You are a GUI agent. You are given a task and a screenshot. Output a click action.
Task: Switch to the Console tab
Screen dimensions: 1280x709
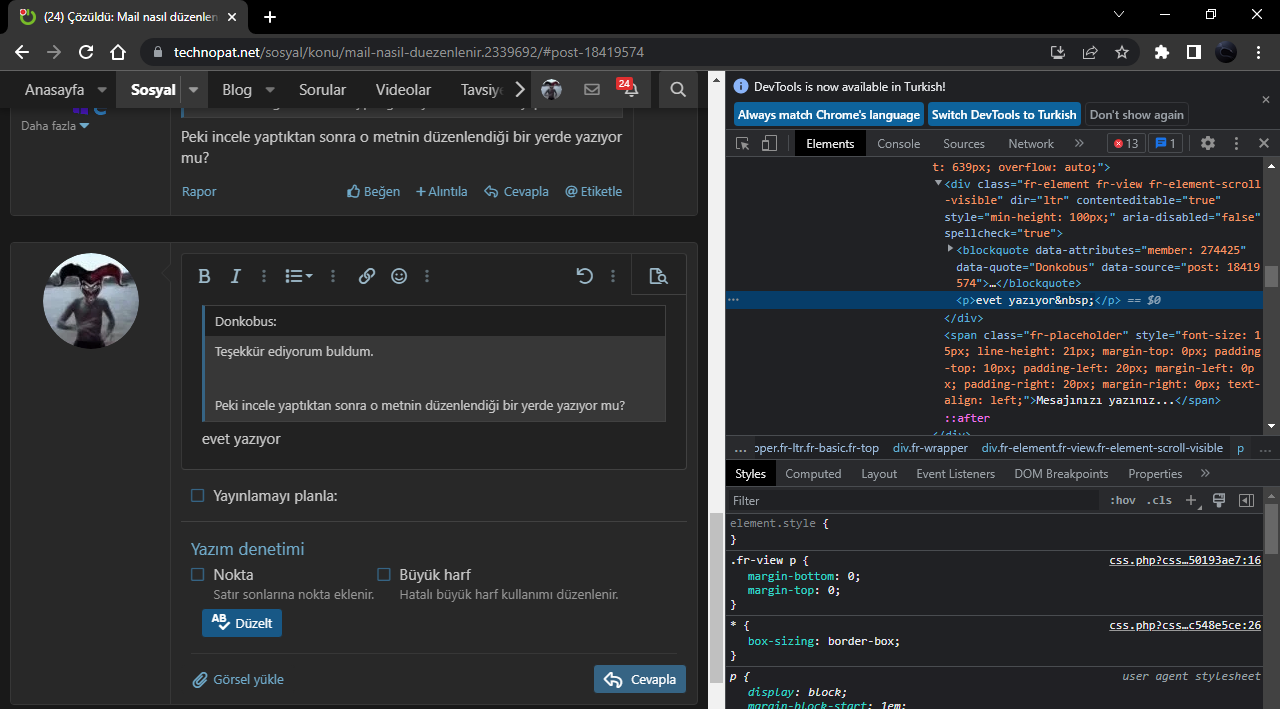click(x=898, y=143)
